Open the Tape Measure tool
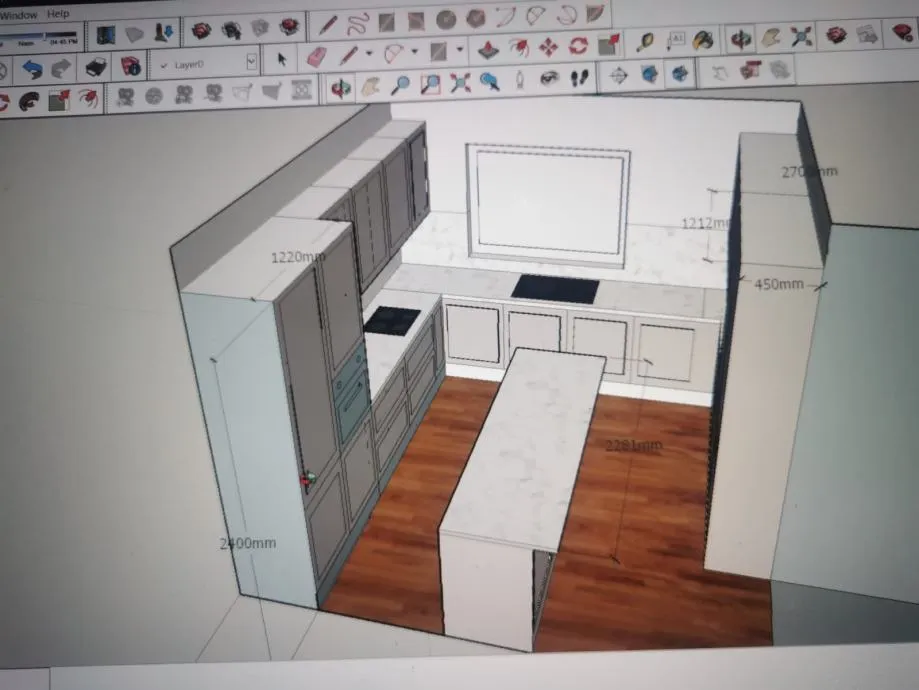 tap(645, 41)
